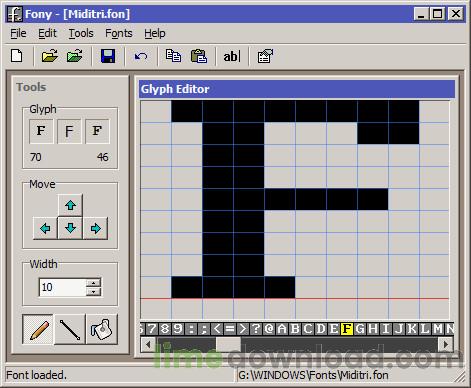Select character 7 in the strip
This screenshot has width=471, height=388.
(152, 329)
